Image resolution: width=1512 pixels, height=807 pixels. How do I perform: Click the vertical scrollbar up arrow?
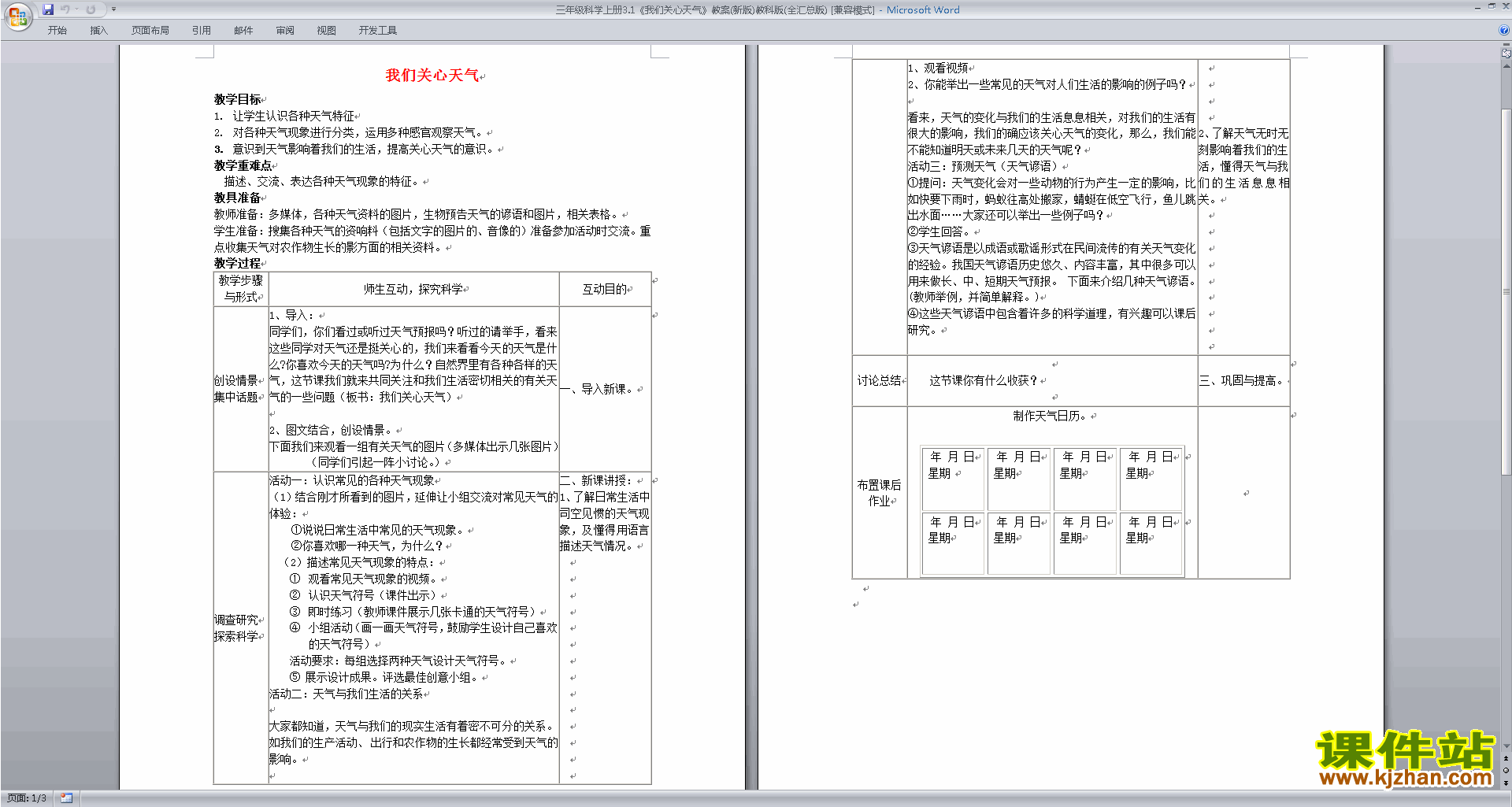pyautogui.click(x=1506, y=65)
